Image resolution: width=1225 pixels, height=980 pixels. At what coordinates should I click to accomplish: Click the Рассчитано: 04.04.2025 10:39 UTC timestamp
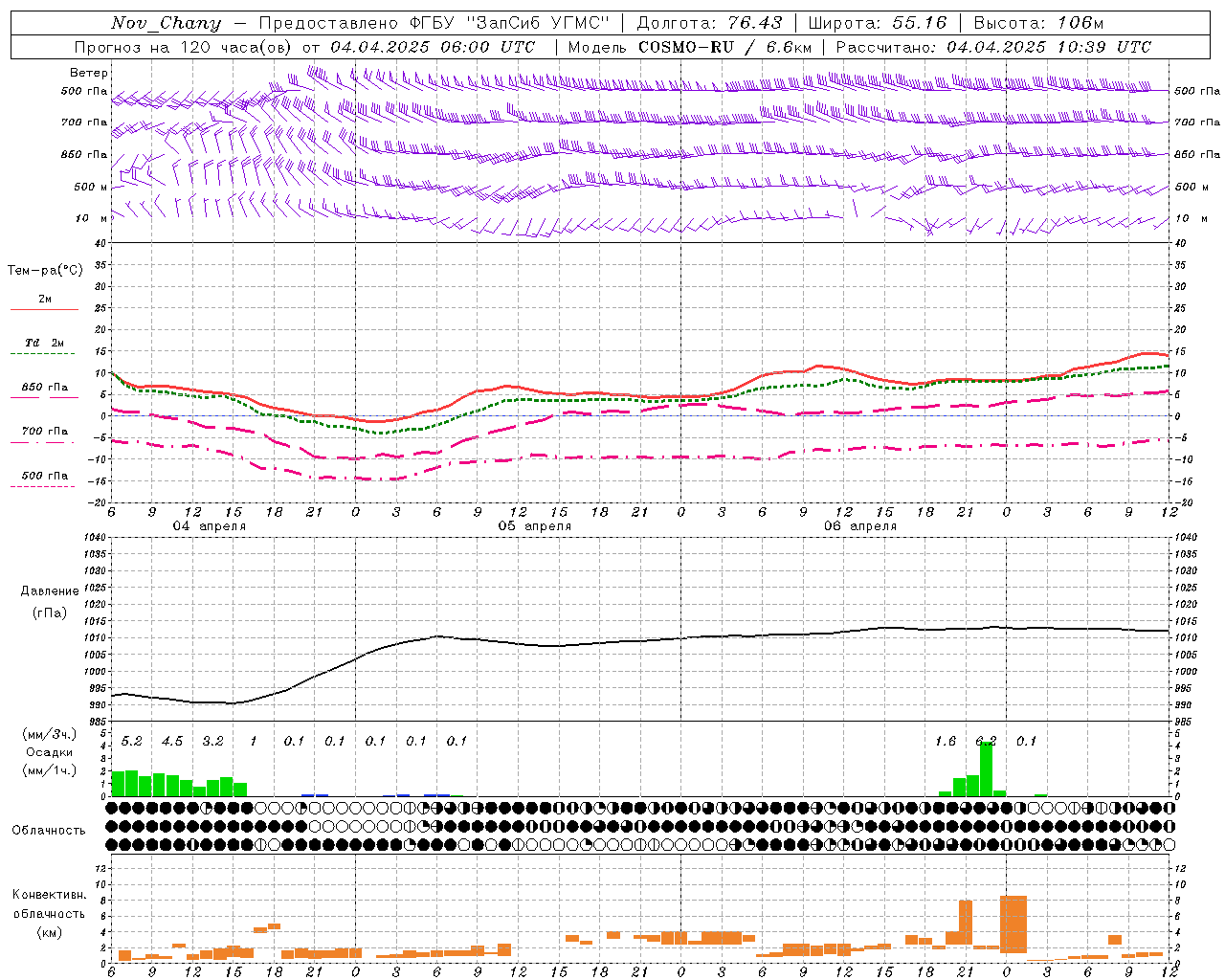tap(993, 47)
